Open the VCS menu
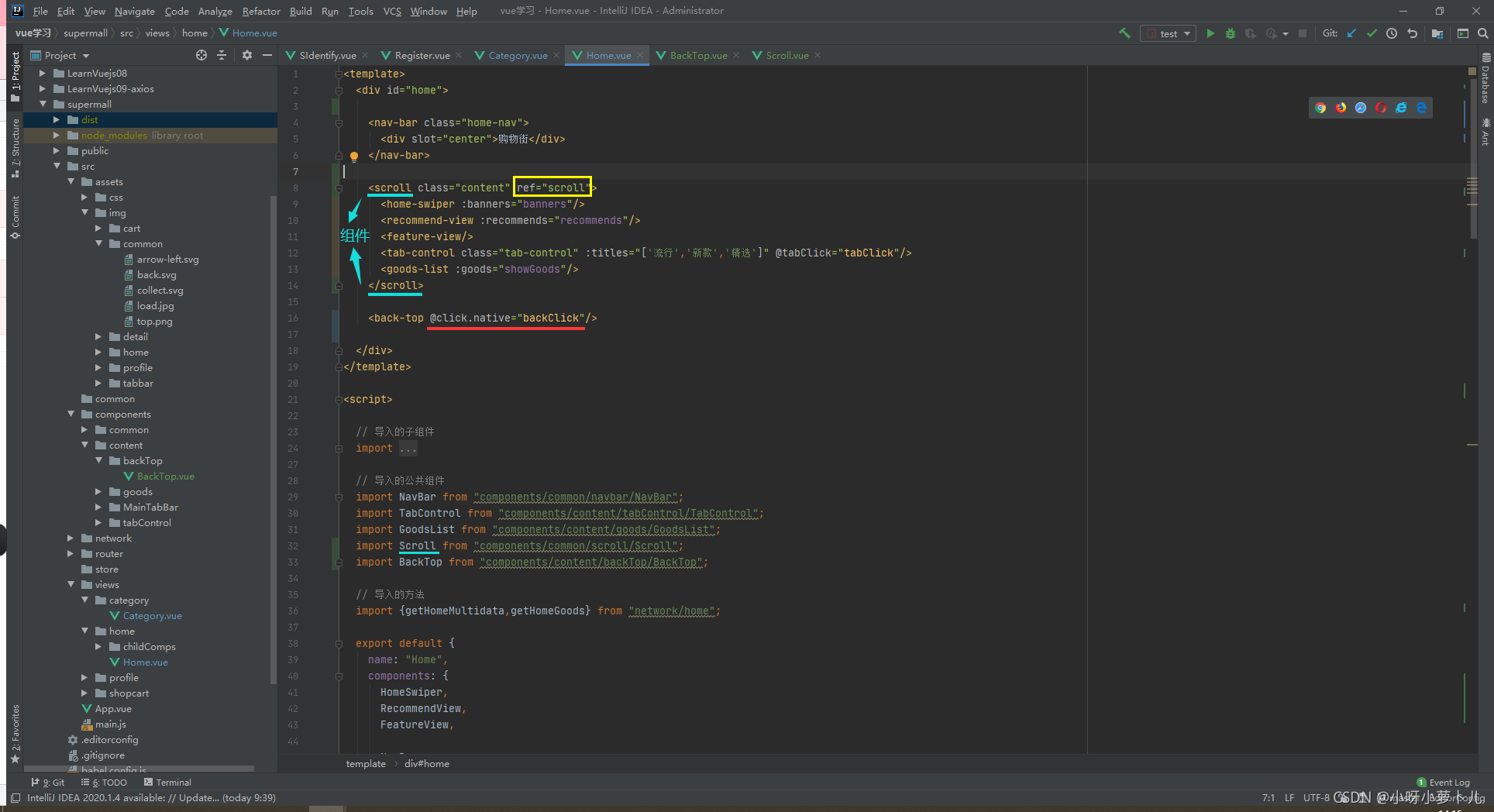 tap(392, 11)
